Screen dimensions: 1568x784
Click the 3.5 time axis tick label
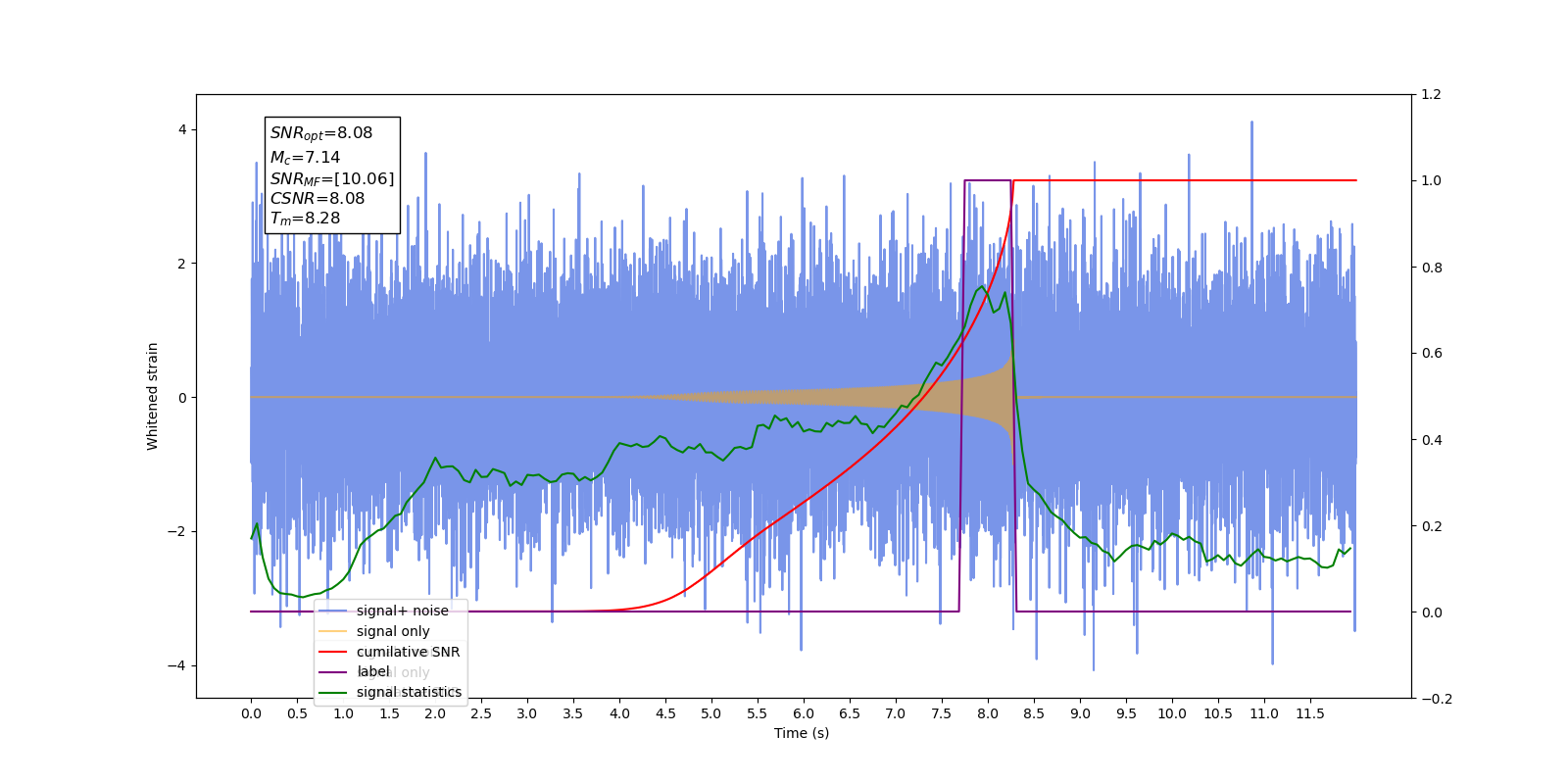point(573,713)
